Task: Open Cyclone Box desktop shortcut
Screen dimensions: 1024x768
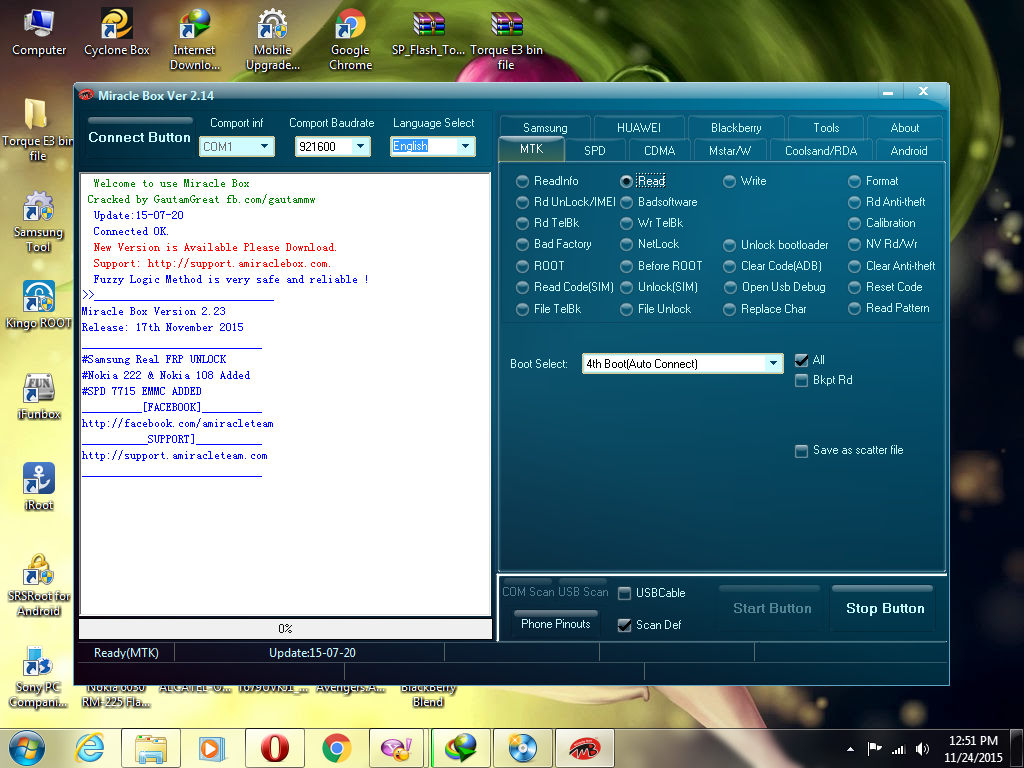Action: (116, 33)
